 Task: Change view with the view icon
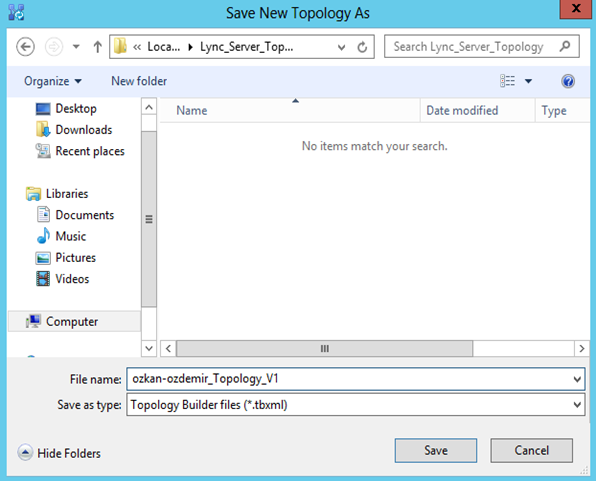(x=507, y=81)
